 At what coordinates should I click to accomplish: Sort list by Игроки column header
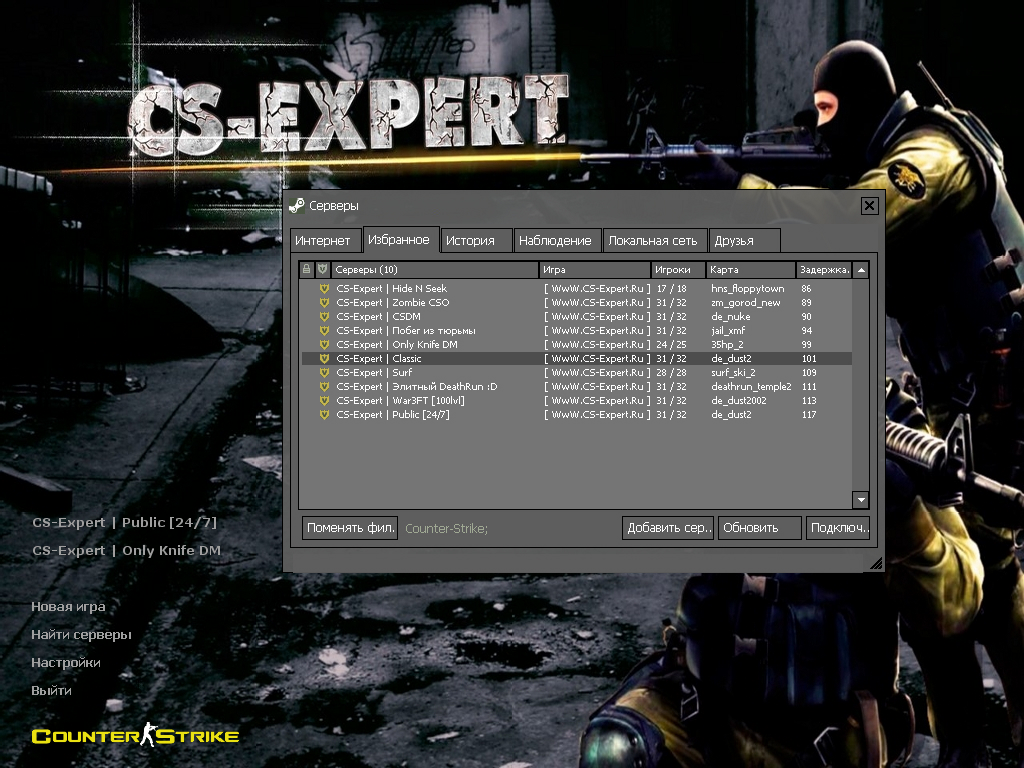679,269
